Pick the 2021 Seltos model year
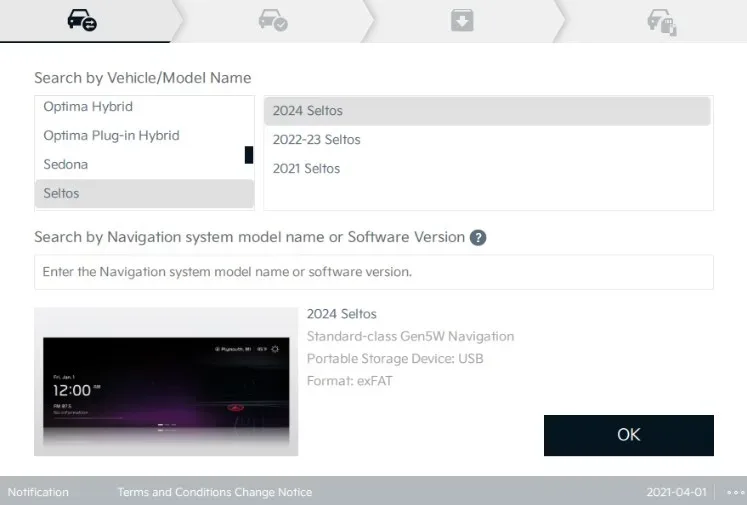 (x=487, y=169)
